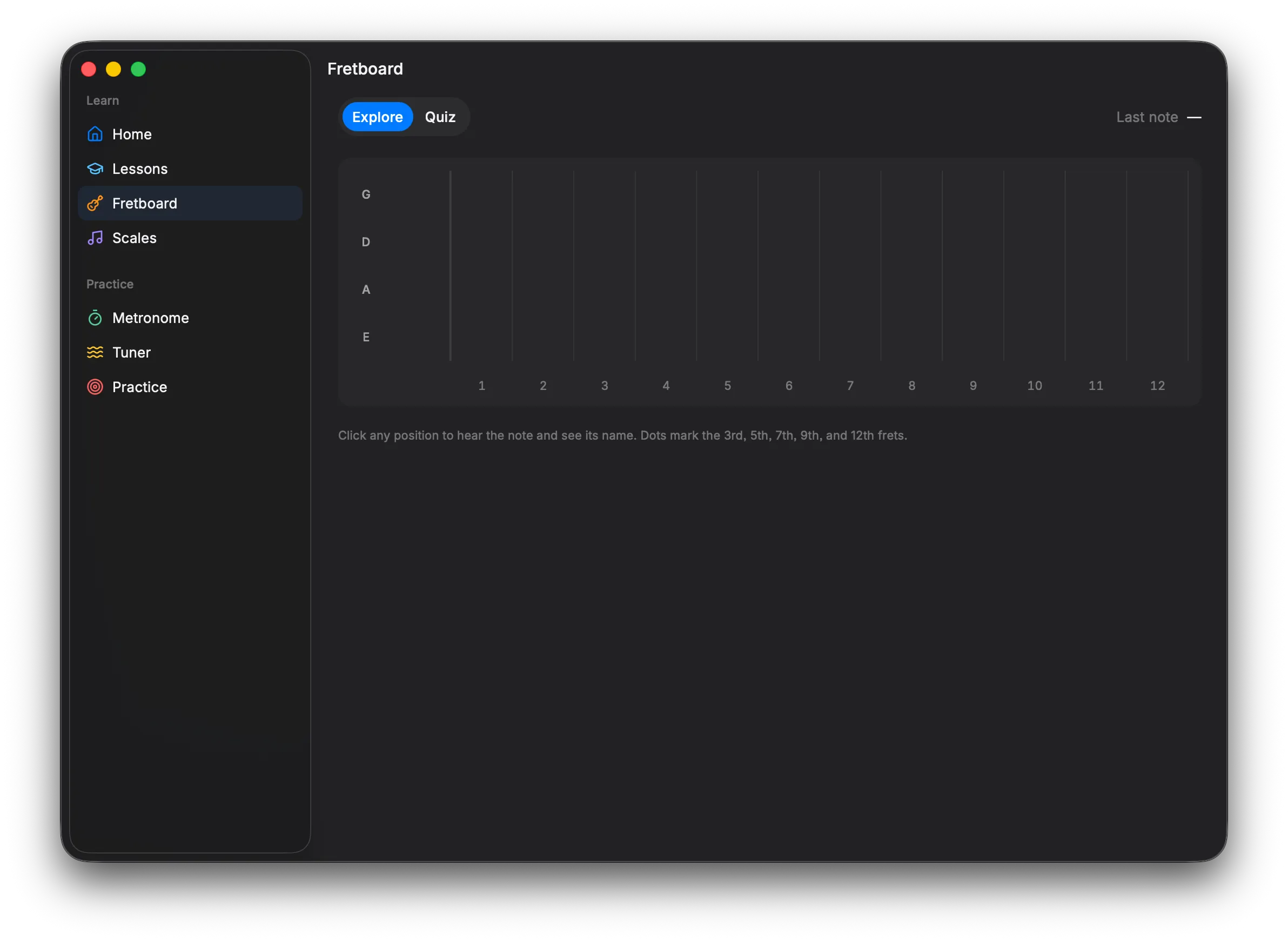This screenshot has height=942, width=1288.
Task: Go to the Lessons section label
Action: click(x=140, y=170)
